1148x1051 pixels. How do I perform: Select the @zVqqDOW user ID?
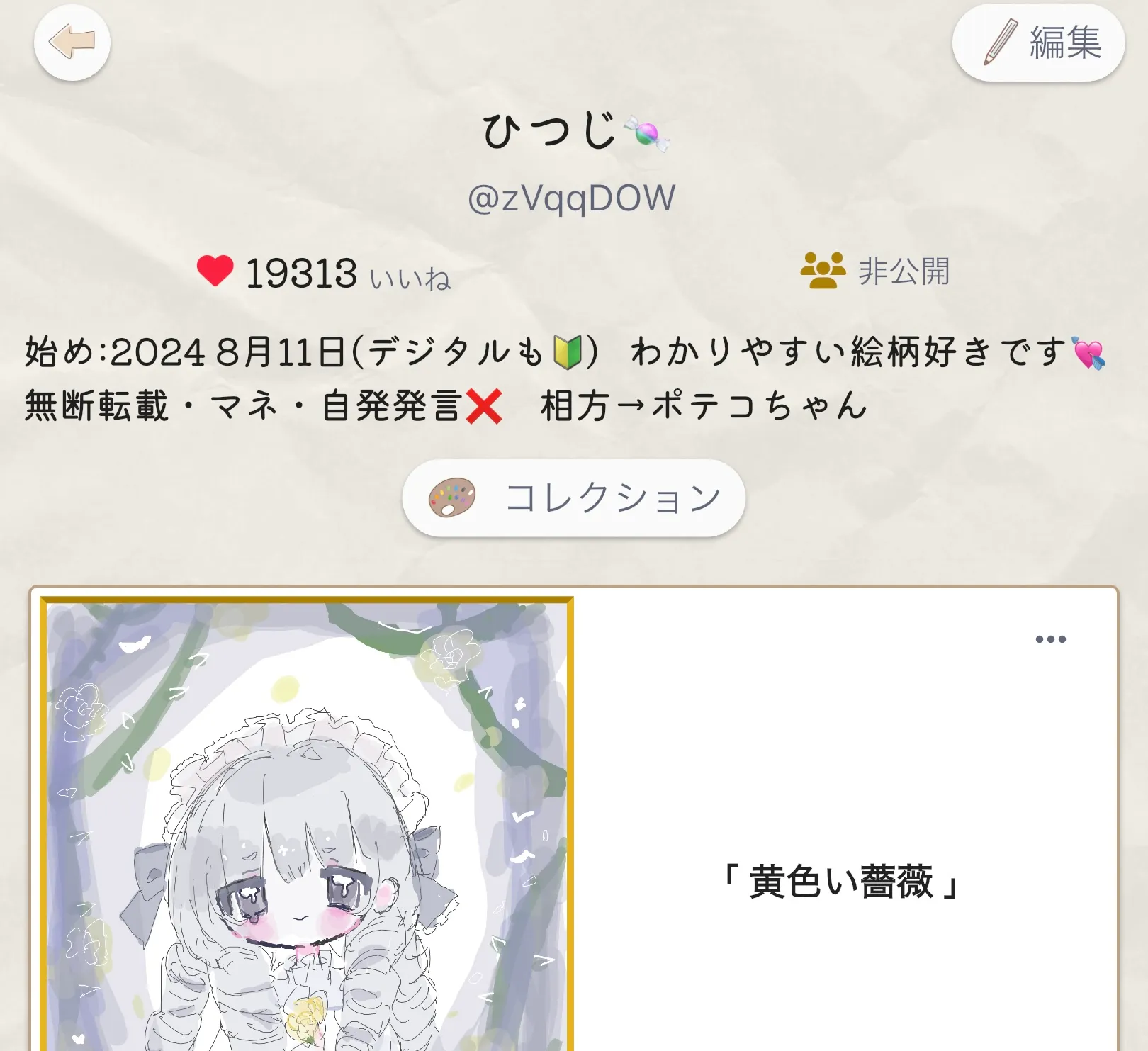[x=571, y=198]
